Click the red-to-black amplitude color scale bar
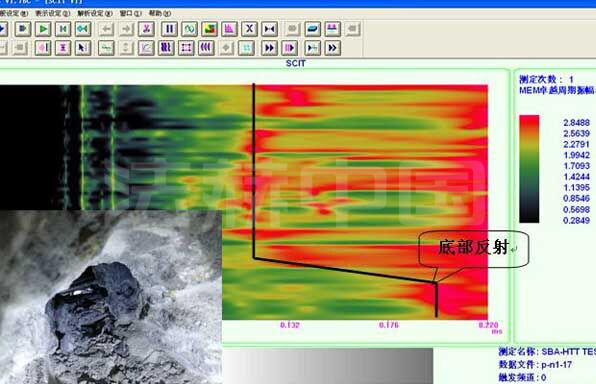 [529, 169]
